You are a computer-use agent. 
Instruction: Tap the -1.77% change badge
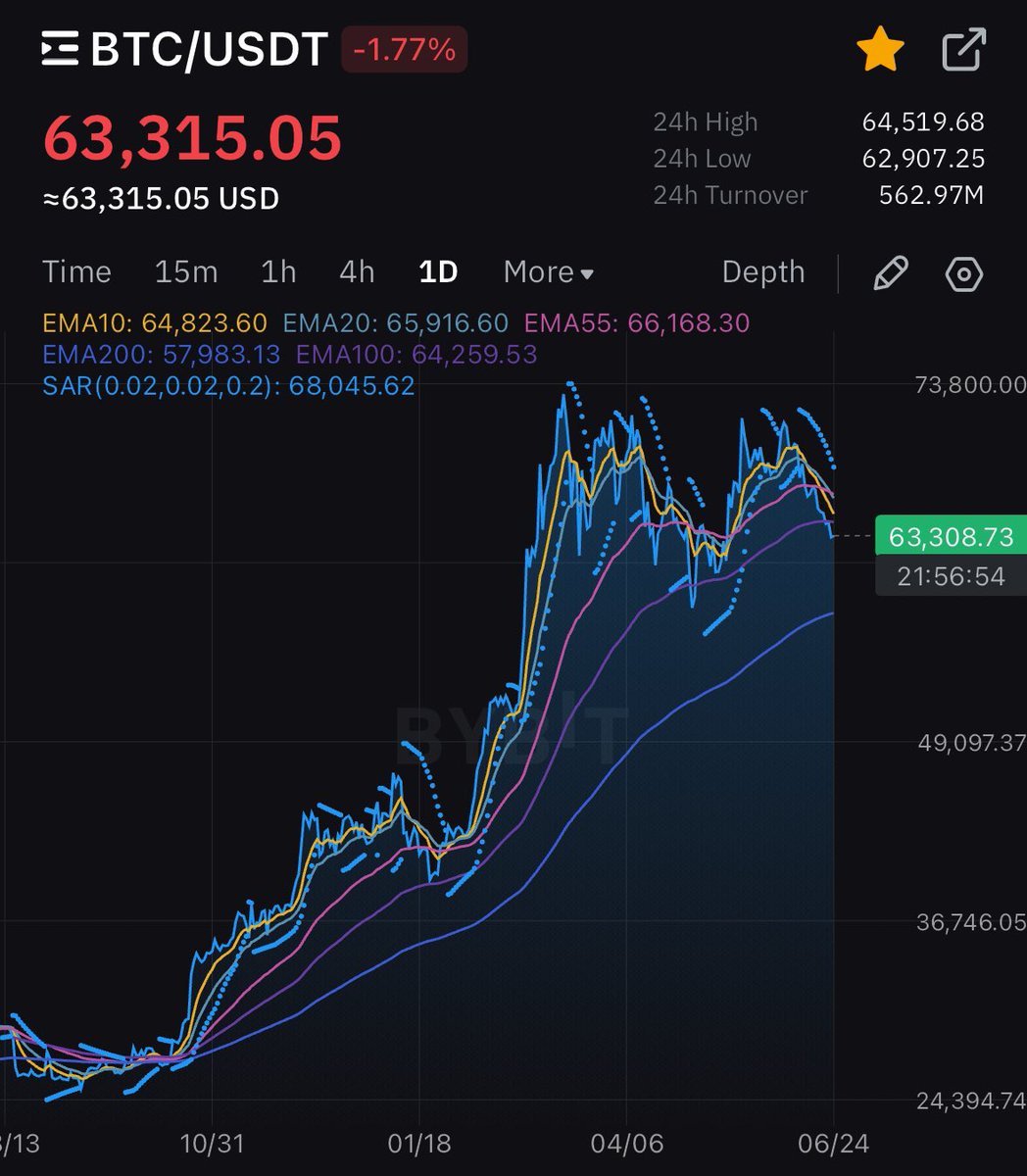coord(404,50)
